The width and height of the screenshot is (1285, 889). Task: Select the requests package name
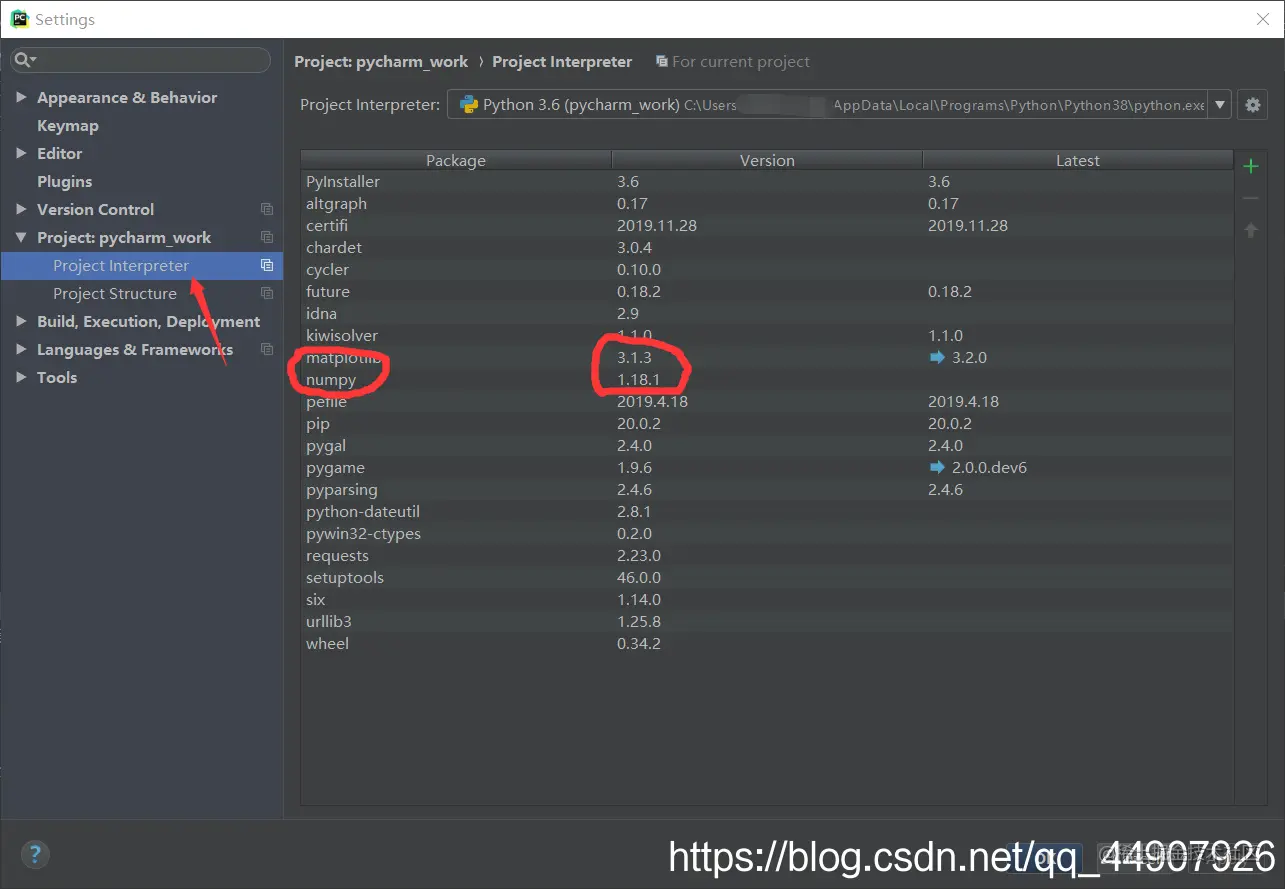click(337, 556)
